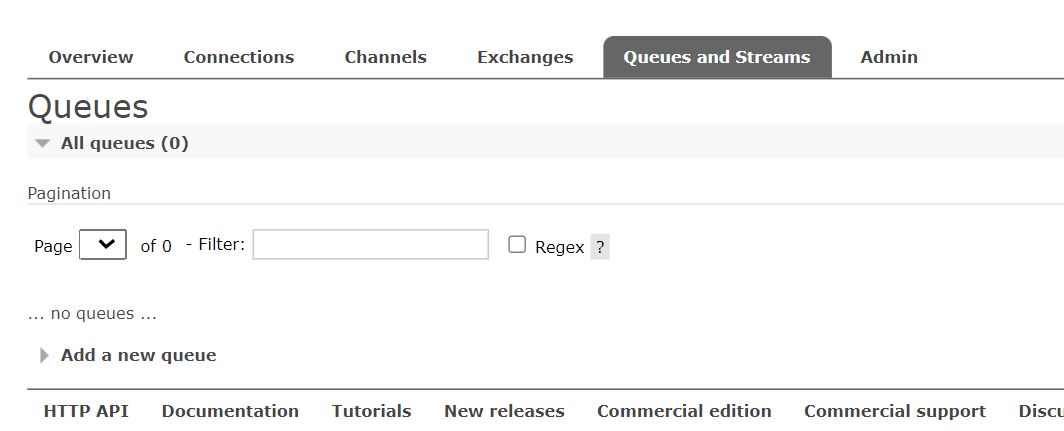Open the Overview tab
Screen dimensions: 1064x431
(x=90, y=57)
